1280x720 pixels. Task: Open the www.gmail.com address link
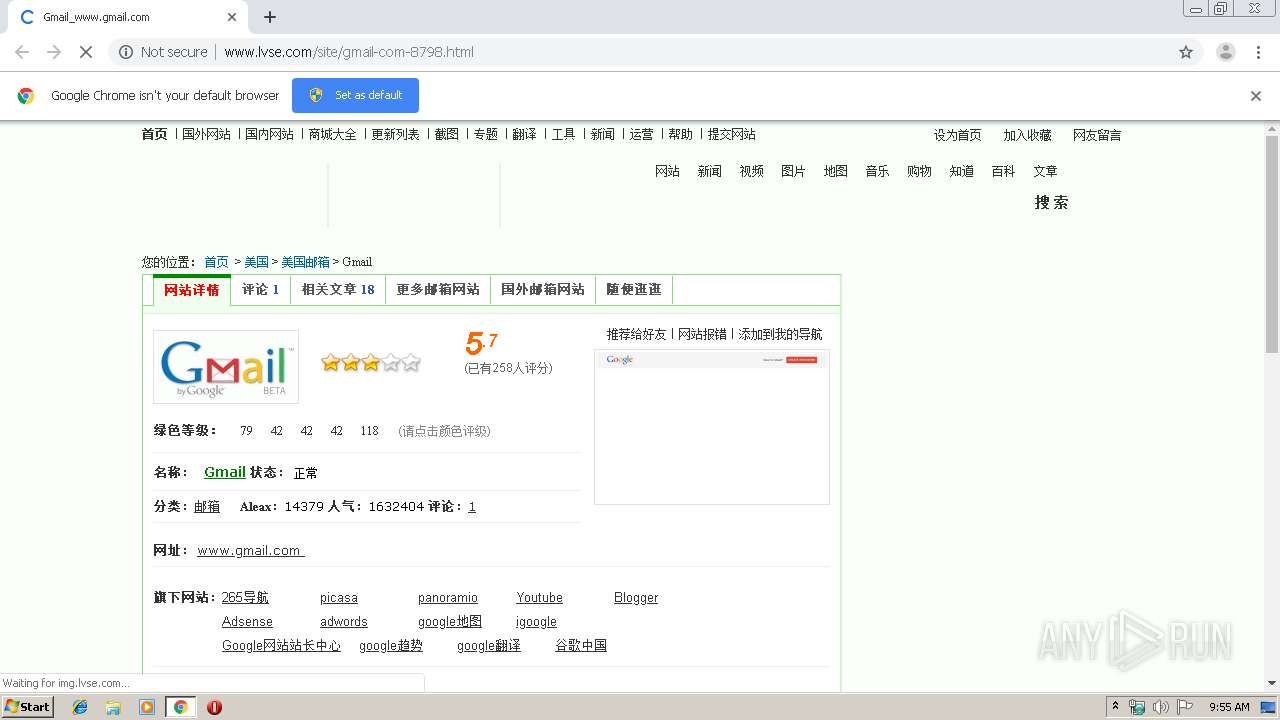point(251,550)
